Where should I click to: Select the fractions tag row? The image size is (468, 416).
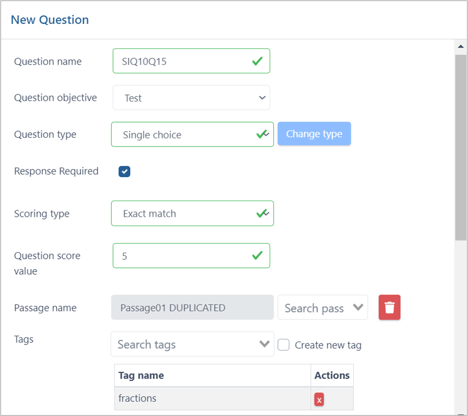click(234, 398)
